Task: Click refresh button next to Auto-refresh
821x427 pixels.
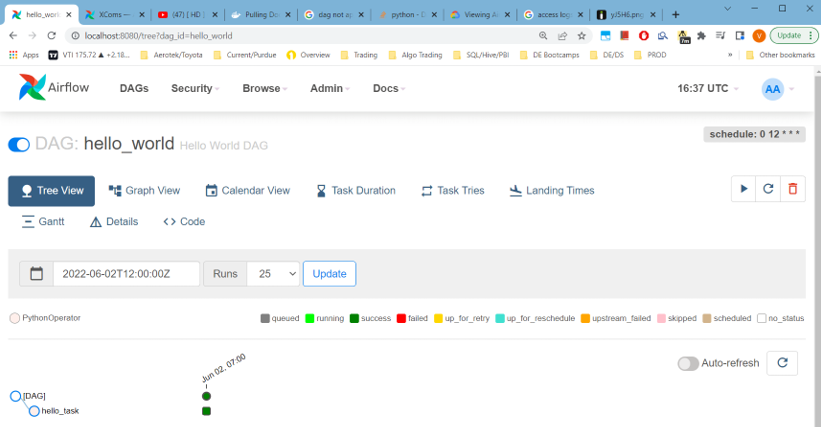Action: pos(782,363)
